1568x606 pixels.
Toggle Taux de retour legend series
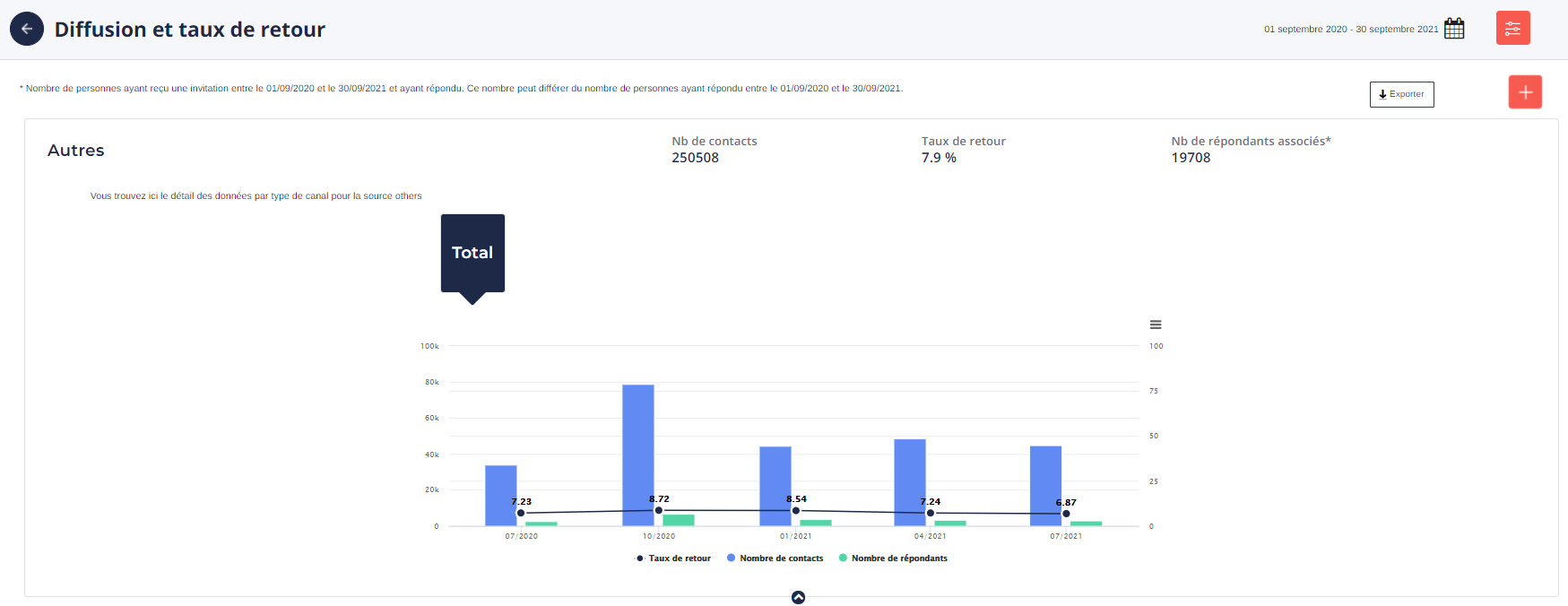pyautogui.click(x=673, y=558)
